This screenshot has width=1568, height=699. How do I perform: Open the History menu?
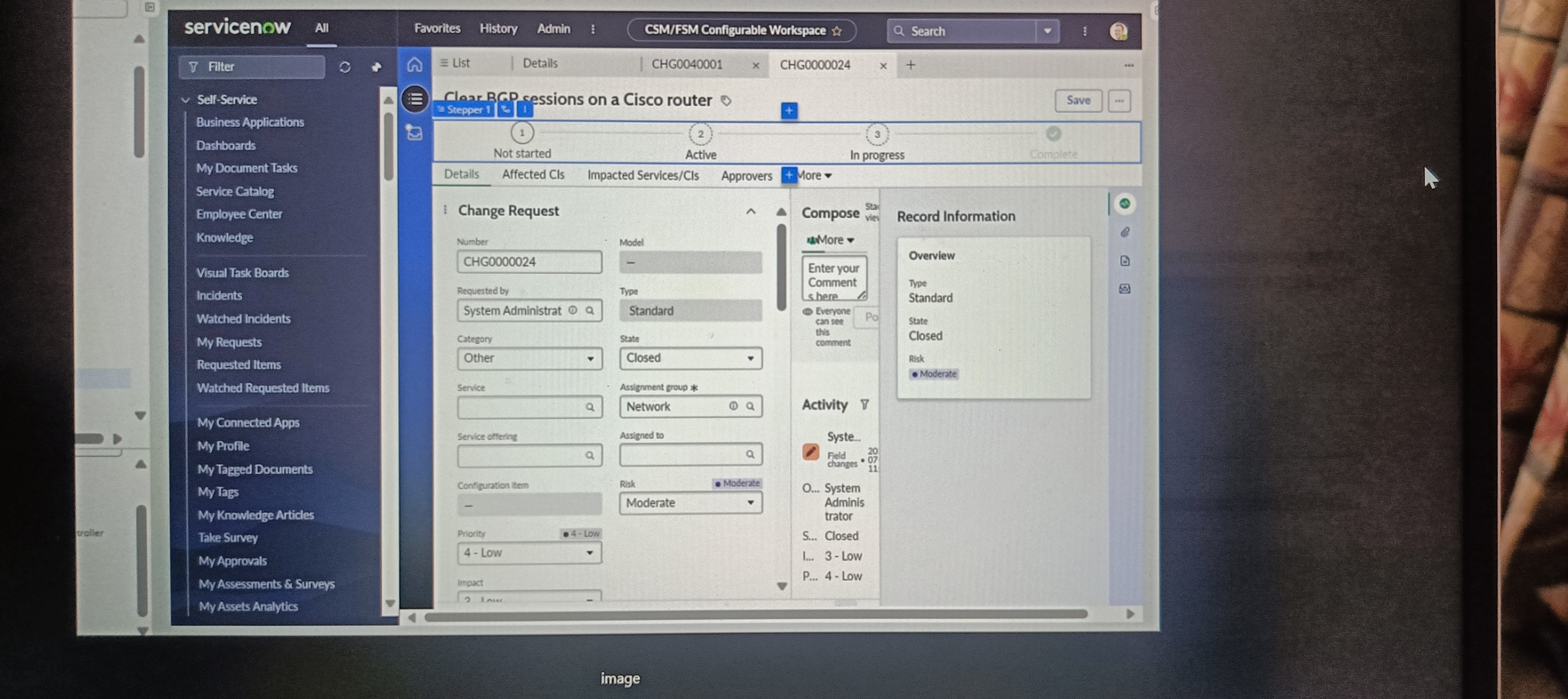click(498, 29)
